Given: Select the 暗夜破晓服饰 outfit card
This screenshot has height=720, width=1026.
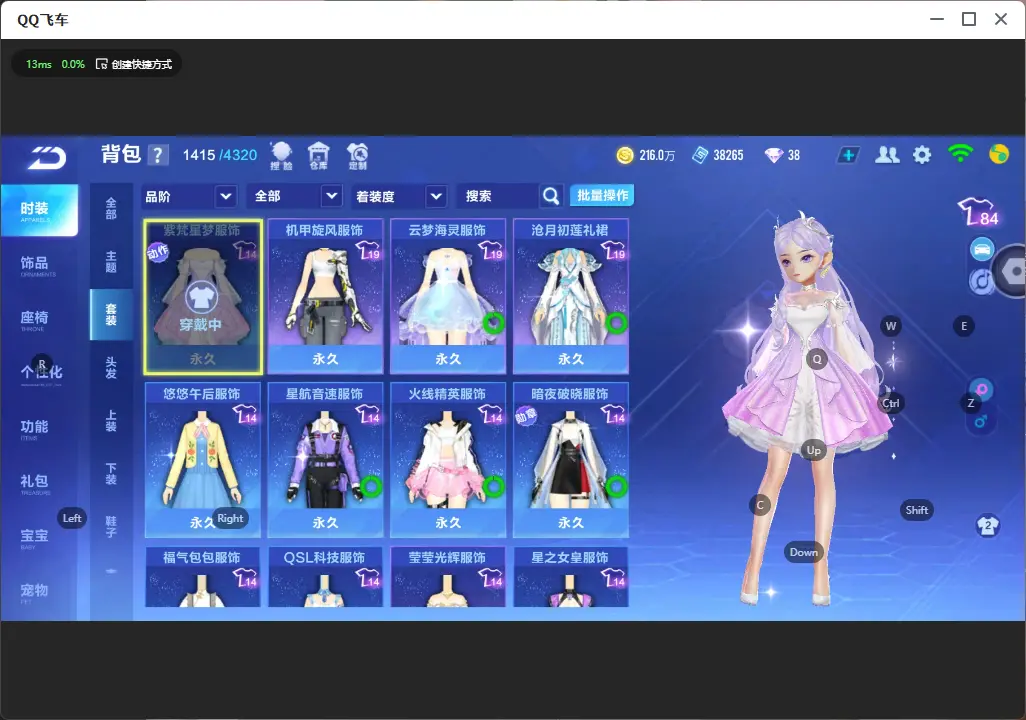Looking at the screenshot, I should tap(571, 460).
